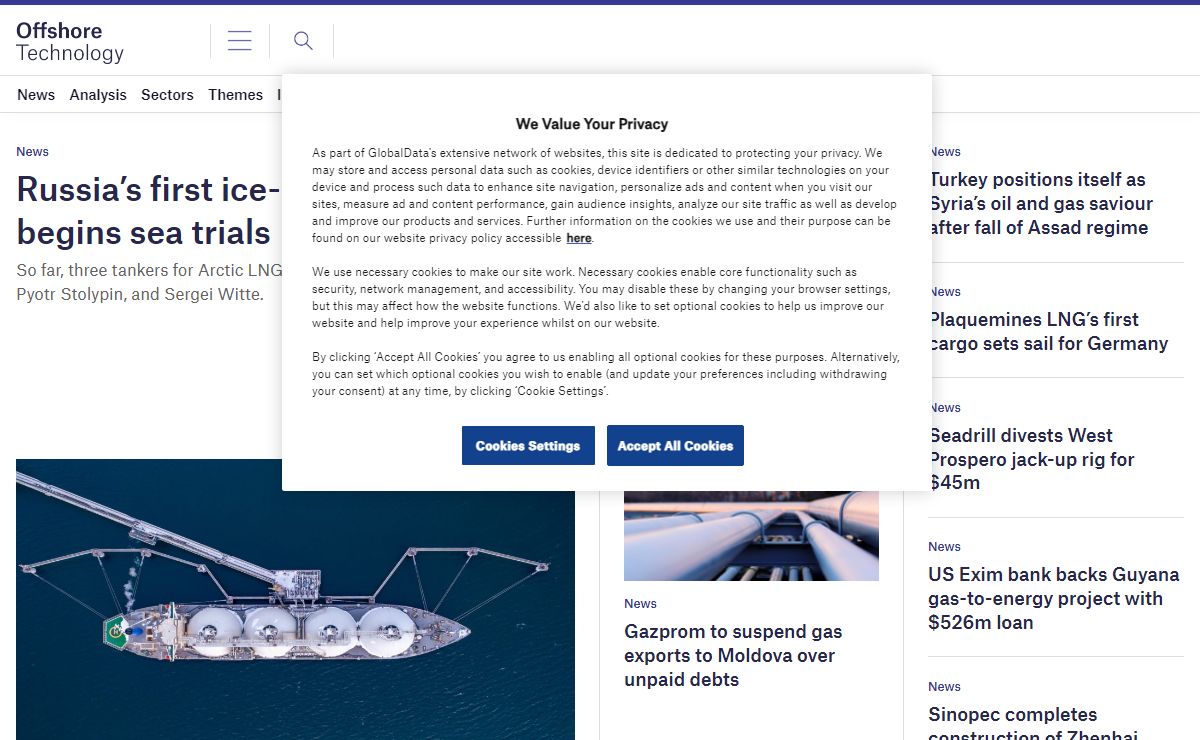Open the Sectors menu item
The height and width of the screenshot is (740, 1200).
click(x=167, y=95)
